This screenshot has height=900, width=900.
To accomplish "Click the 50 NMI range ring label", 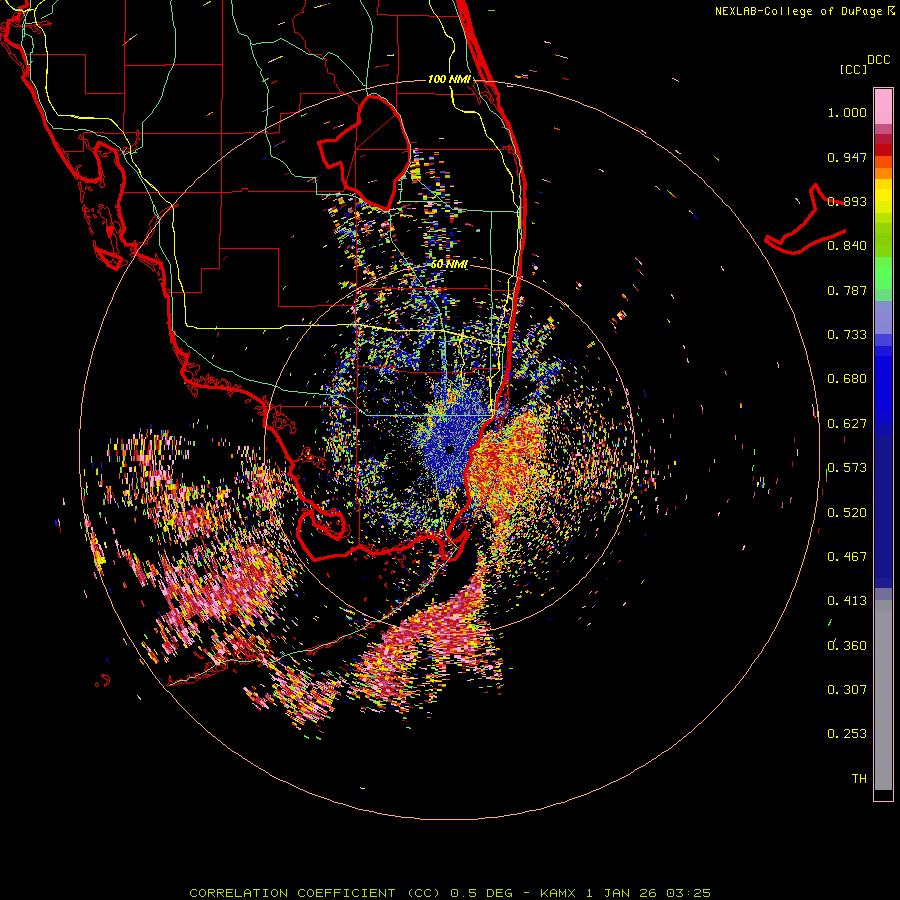I will tap(449, 264).
